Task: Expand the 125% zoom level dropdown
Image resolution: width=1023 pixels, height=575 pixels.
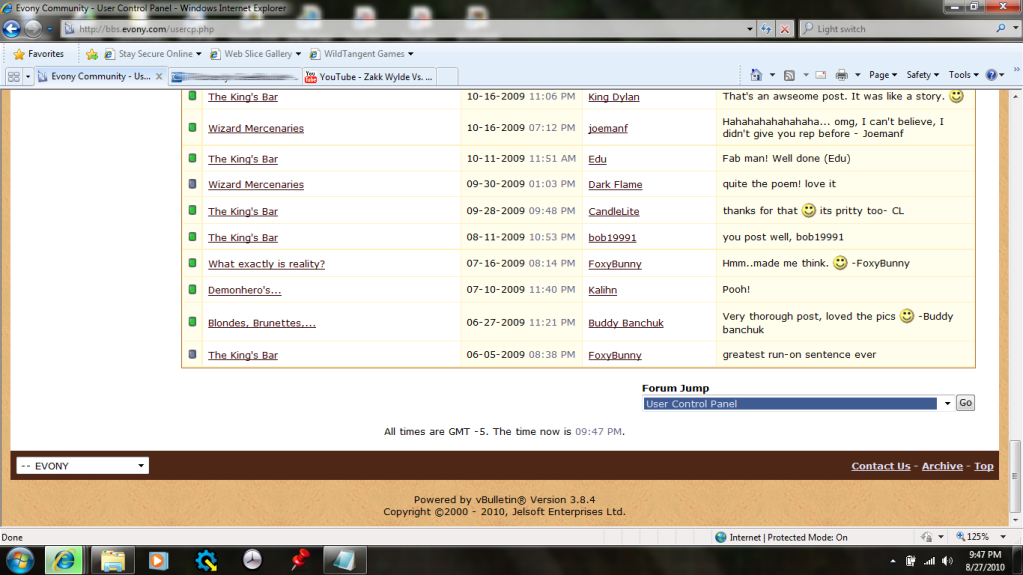Action: [1008, 537]
